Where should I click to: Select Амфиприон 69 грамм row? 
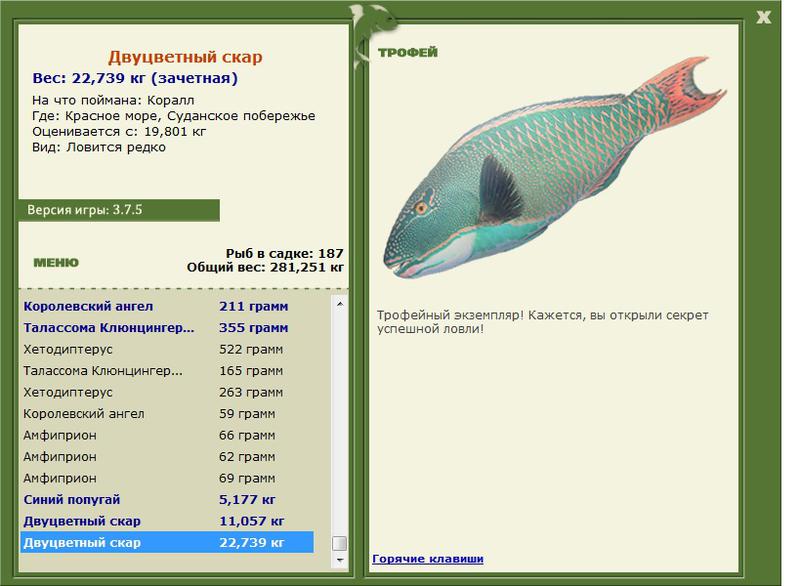[x=167, y=478]
